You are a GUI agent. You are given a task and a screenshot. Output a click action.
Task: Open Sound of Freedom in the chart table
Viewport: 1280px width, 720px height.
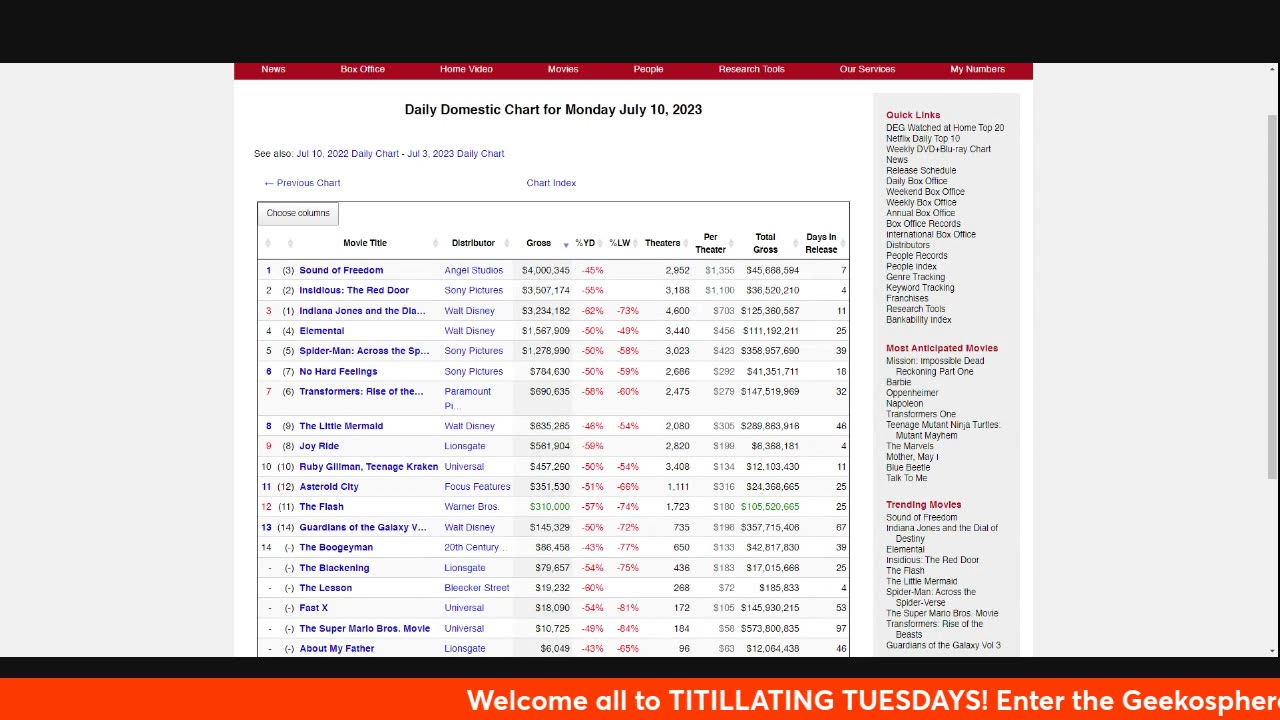(341, 270)
